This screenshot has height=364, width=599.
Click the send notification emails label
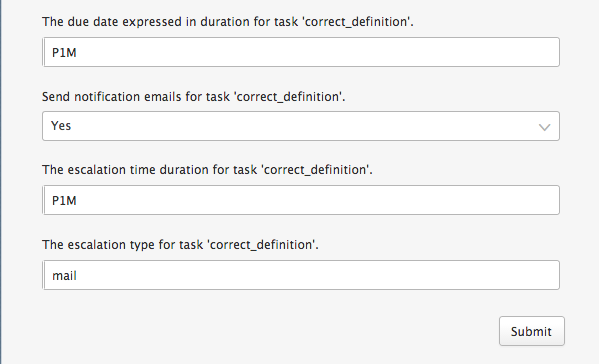[x=193, y=97]
